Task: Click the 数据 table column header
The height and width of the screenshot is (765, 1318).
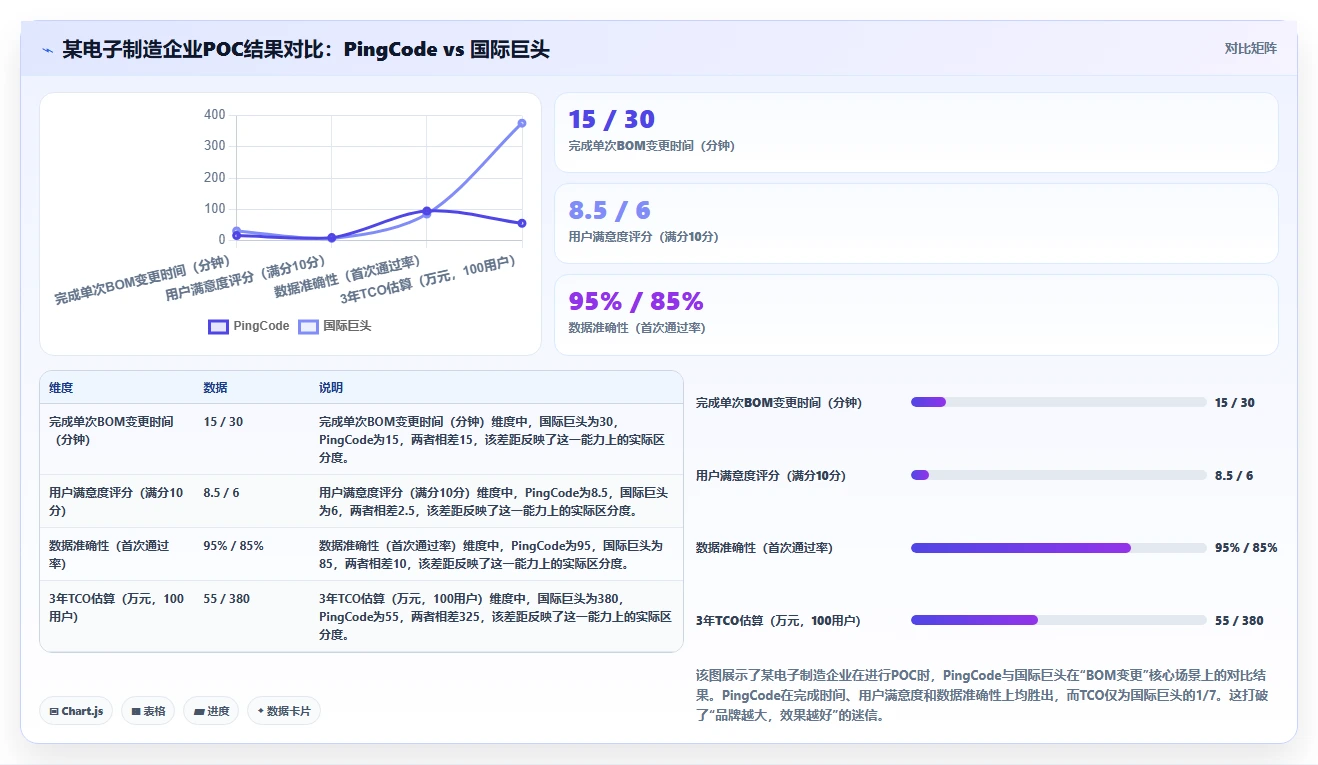Action: pos(215,388)
